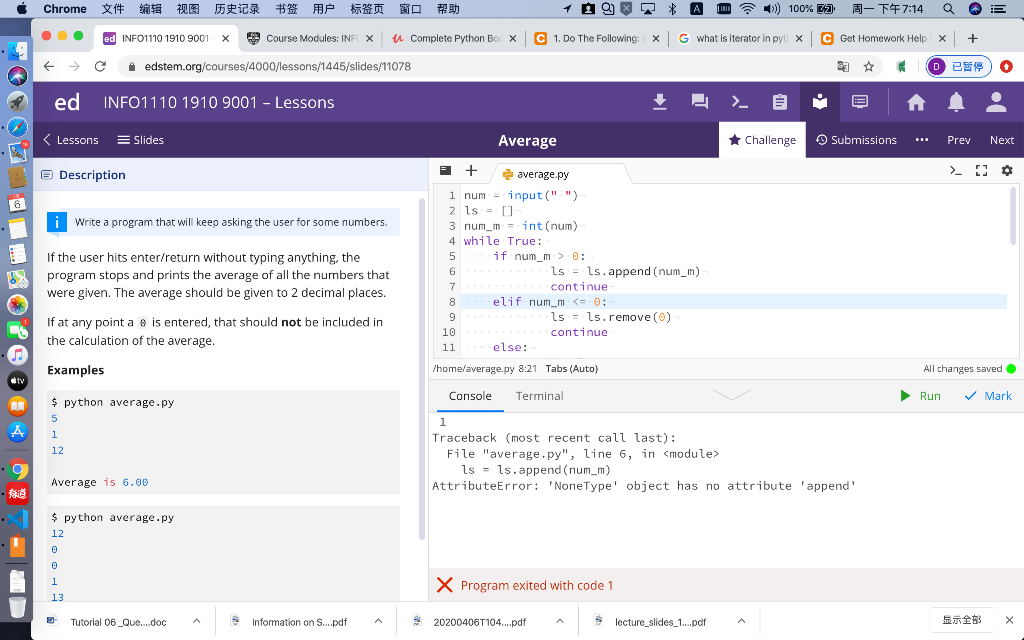
Task: Open the Wi-Fi menu bar icon
Action: click(x=748, y=8)
